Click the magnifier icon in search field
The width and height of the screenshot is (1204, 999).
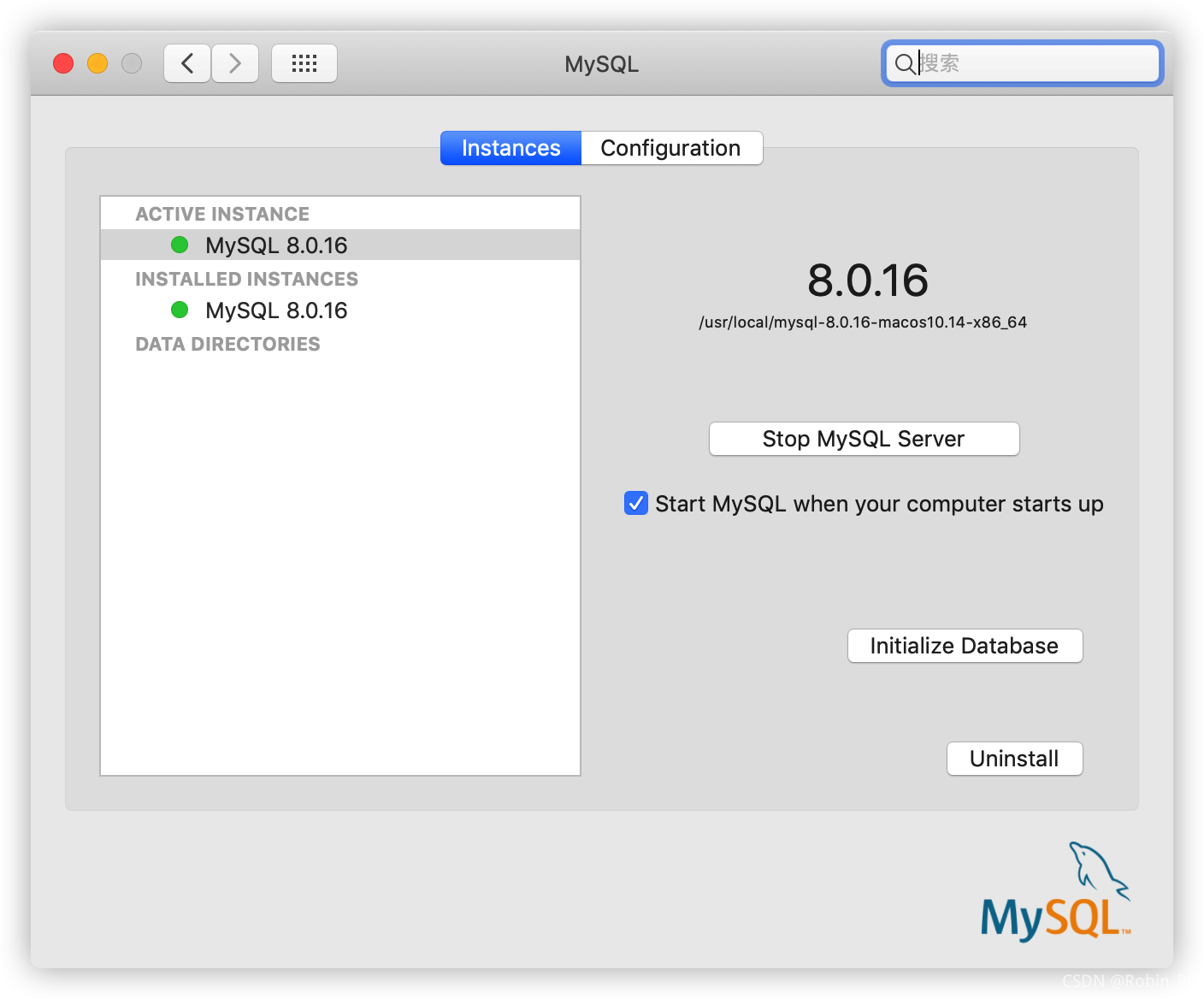pyautogui.click(x=904, y=63)
